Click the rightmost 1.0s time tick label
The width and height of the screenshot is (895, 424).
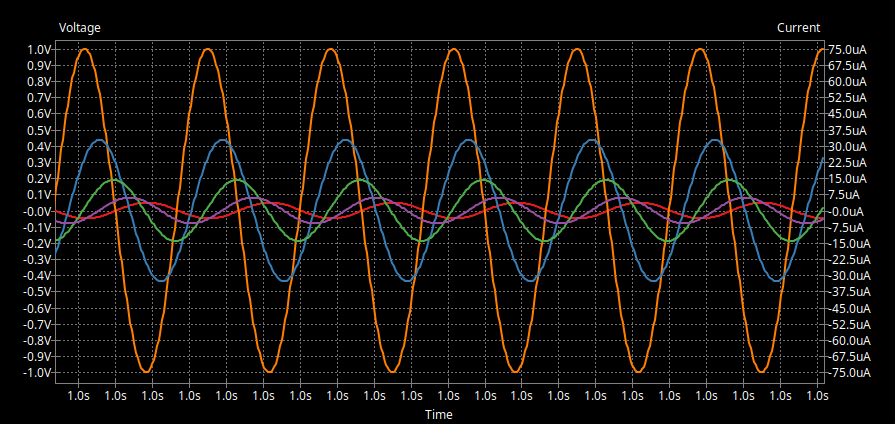[817, 396]
